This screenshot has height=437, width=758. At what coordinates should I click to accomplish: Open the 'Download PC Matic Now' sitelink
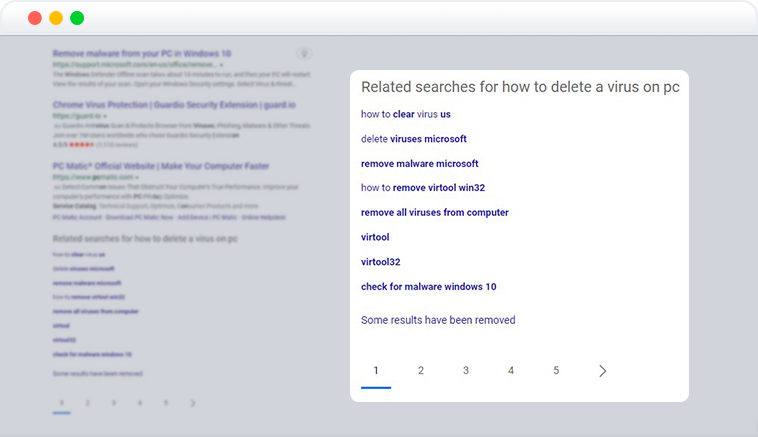tap(139, 217)
